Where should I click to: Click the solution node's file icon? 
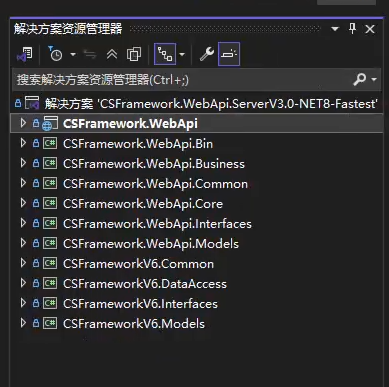32,103
